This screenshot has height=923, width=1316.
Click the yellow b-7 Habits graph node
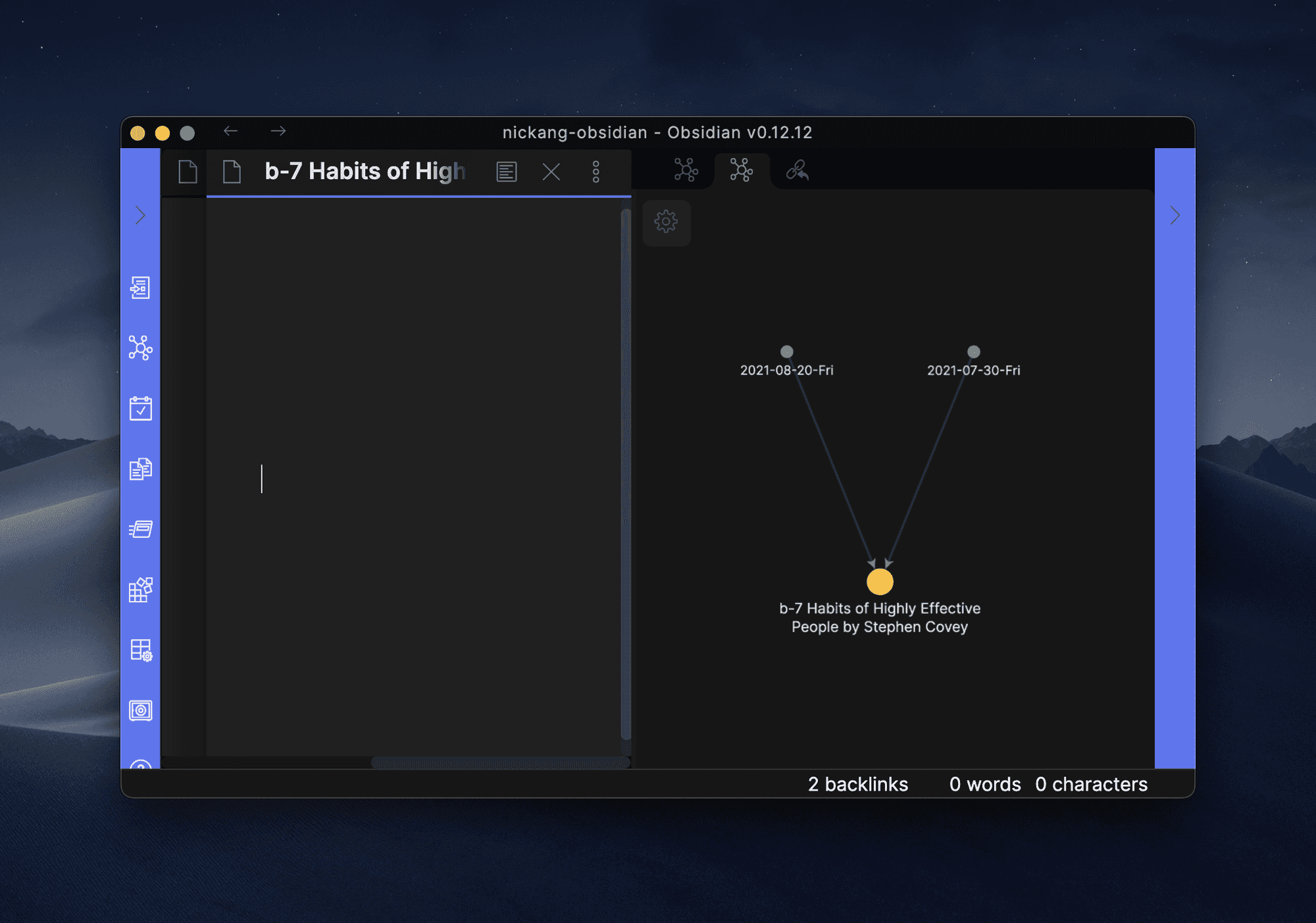tap(879, 582)
